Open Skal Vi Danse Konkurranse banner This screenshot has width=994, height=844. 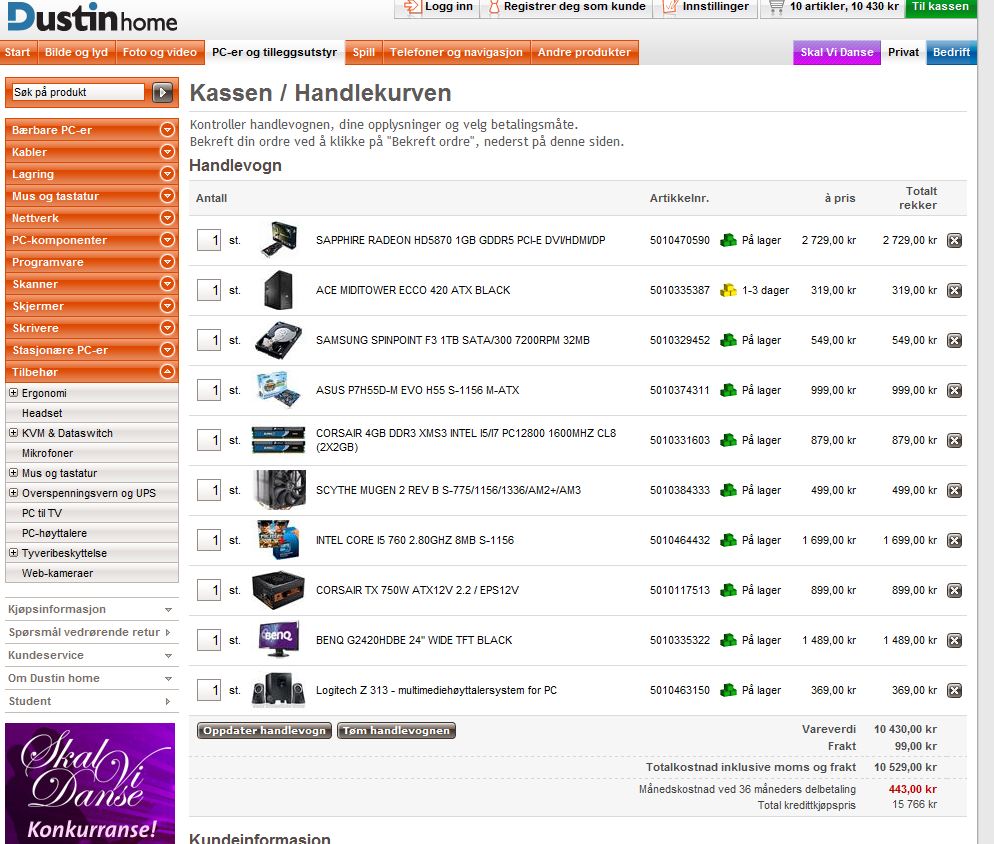(x=90, y=784)
